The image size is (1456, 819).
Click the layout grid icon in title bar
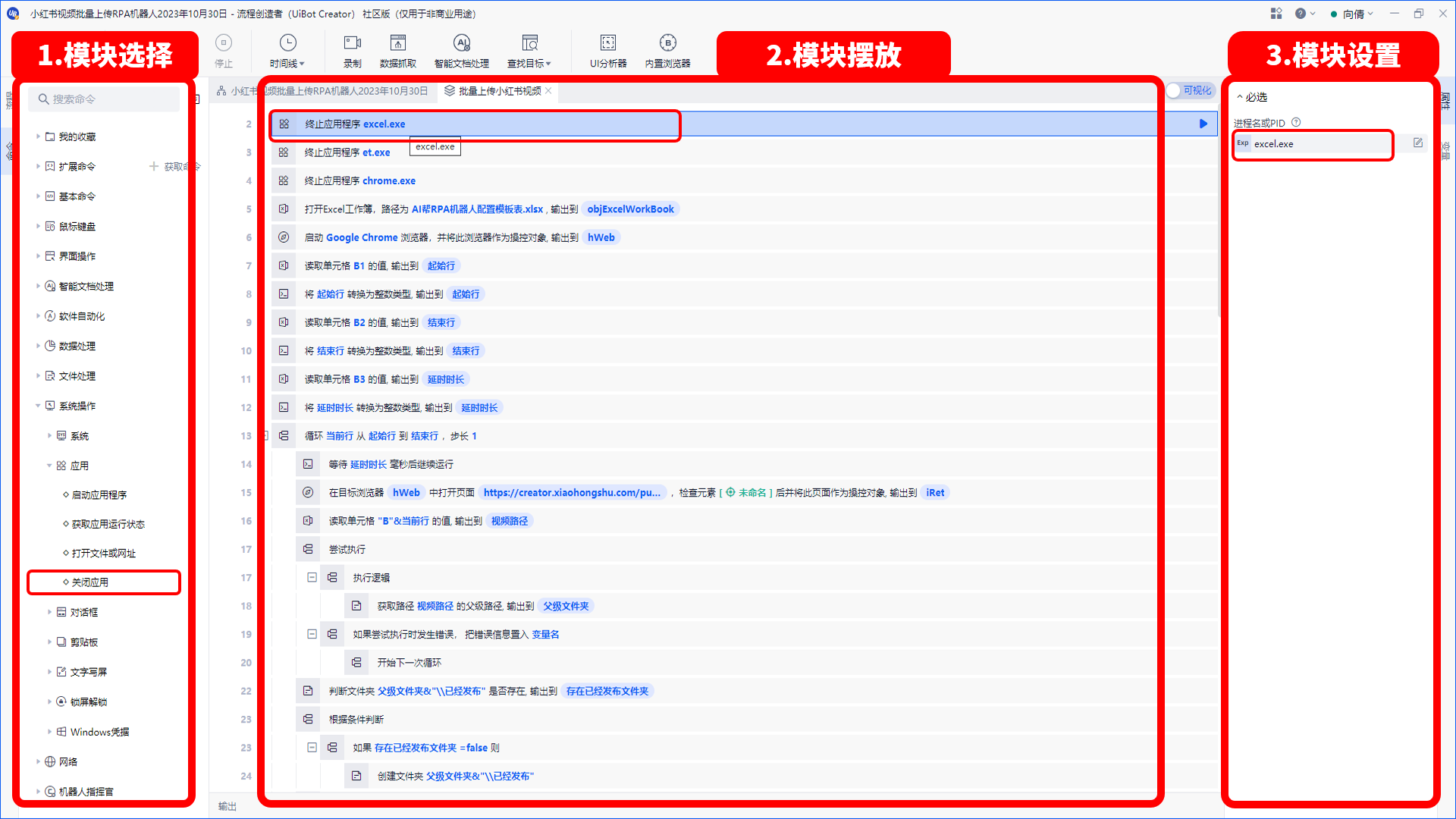tap(1276, 14)
